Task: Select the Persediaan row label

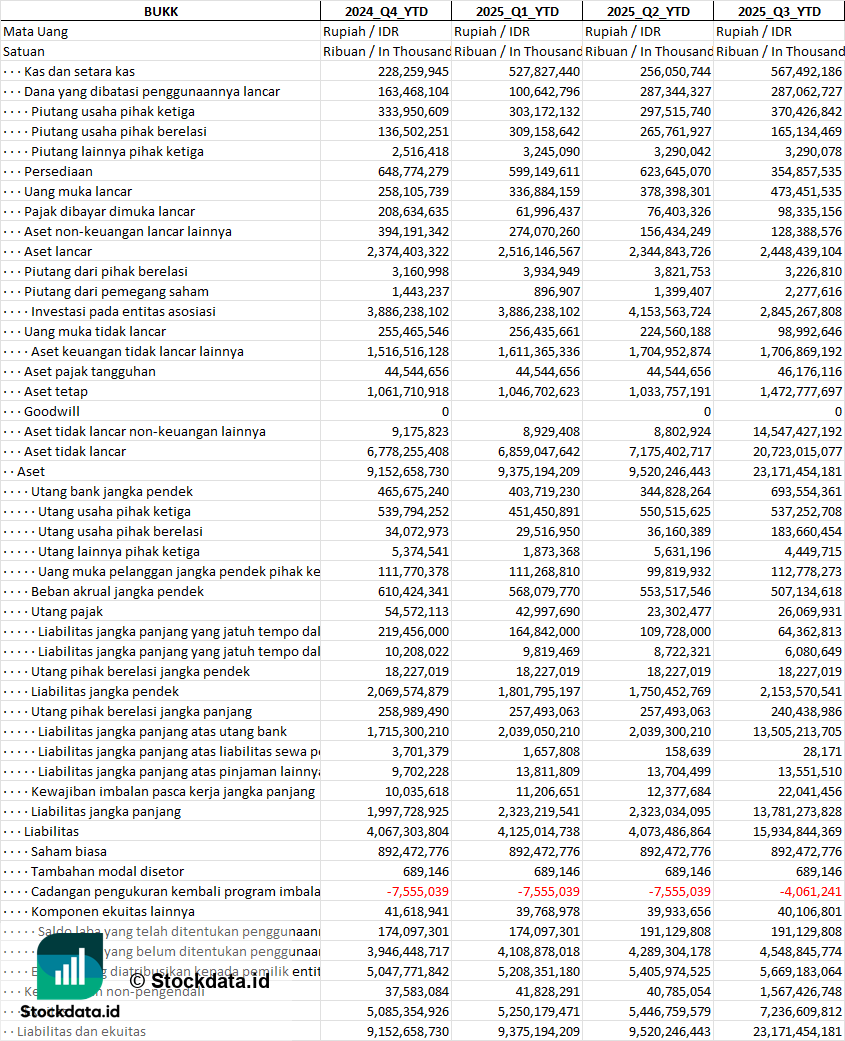Action: 58,171
